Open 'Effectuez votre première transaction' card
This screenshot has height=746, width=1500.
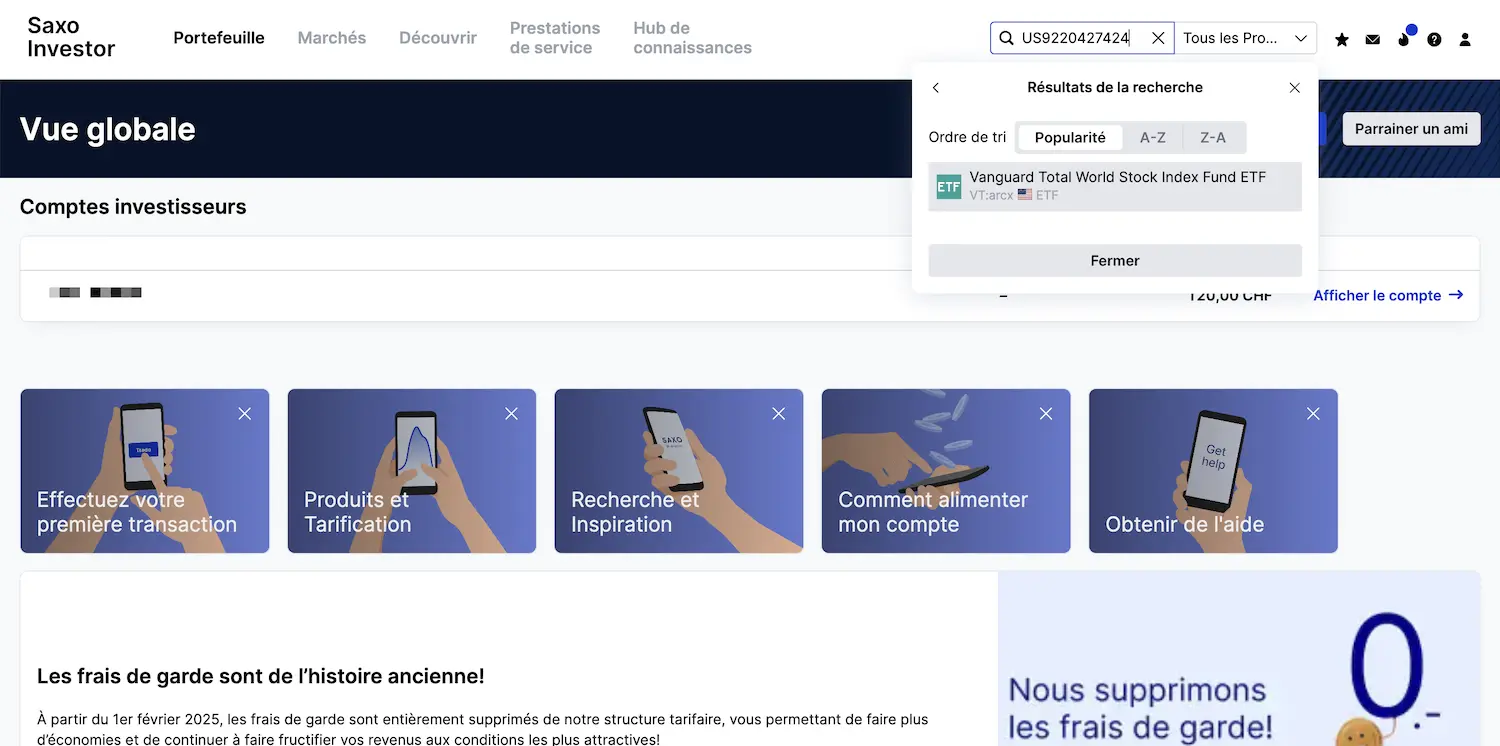[145, 471]
